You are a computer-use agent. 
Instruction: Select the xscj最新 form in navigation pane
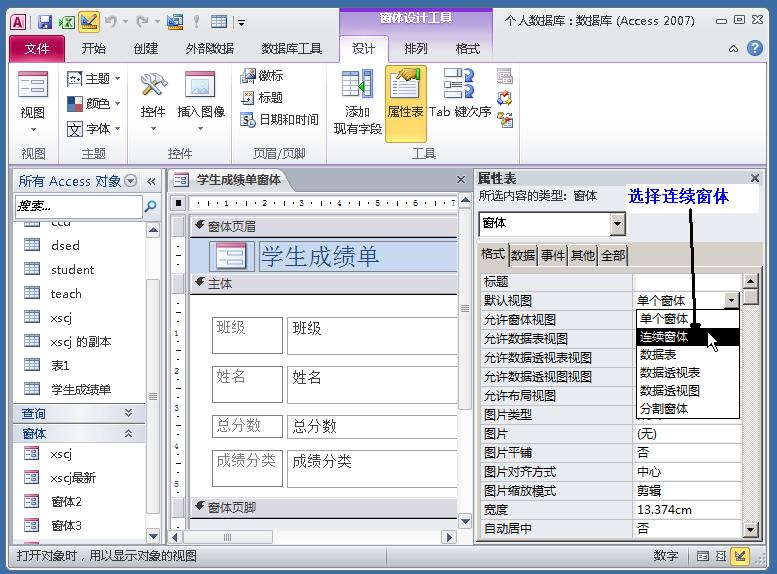73,478
